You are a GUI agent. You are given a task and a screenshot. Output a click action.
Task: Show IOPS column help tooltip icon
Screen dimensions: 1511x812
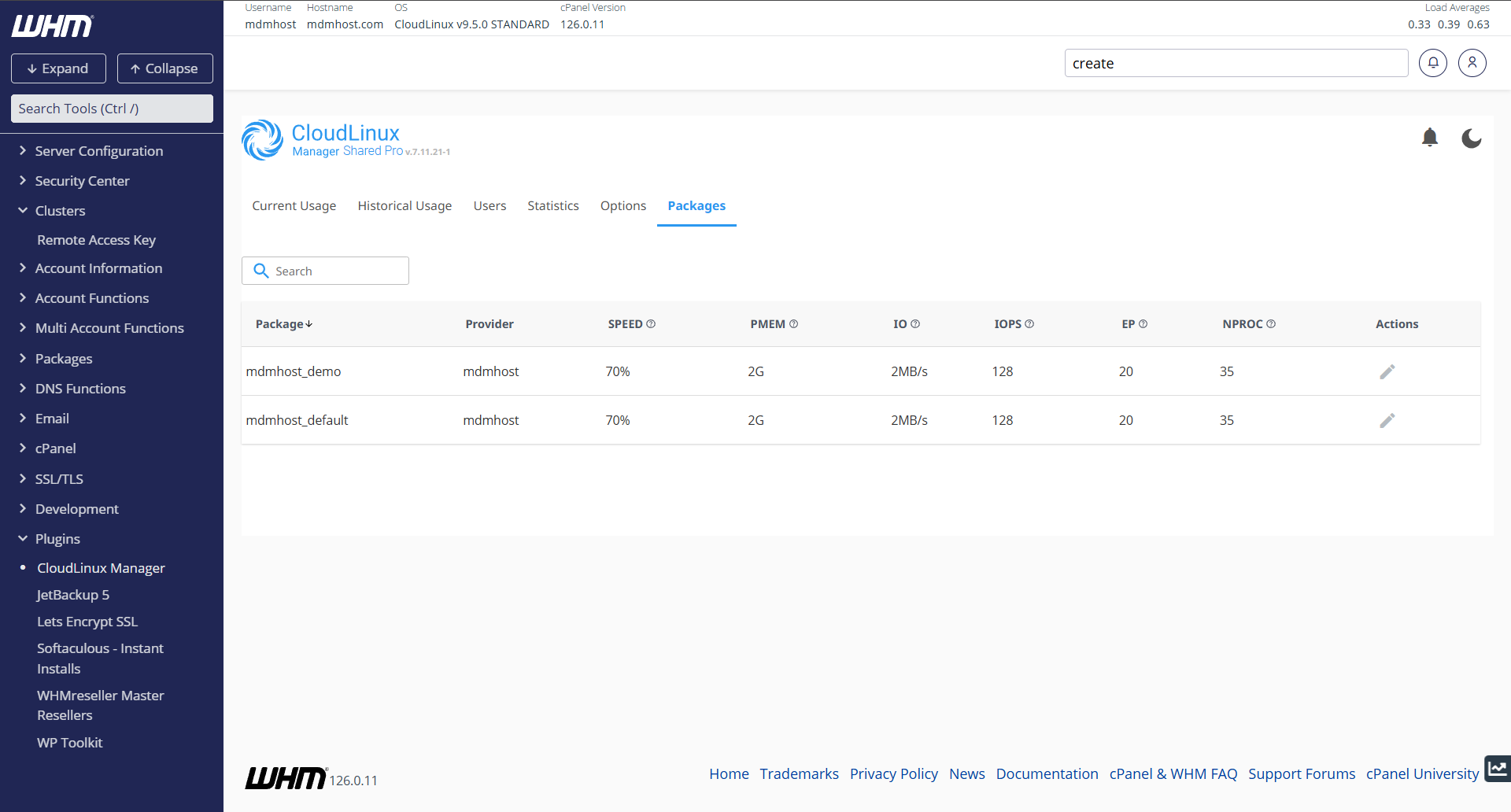(1029, 324)
